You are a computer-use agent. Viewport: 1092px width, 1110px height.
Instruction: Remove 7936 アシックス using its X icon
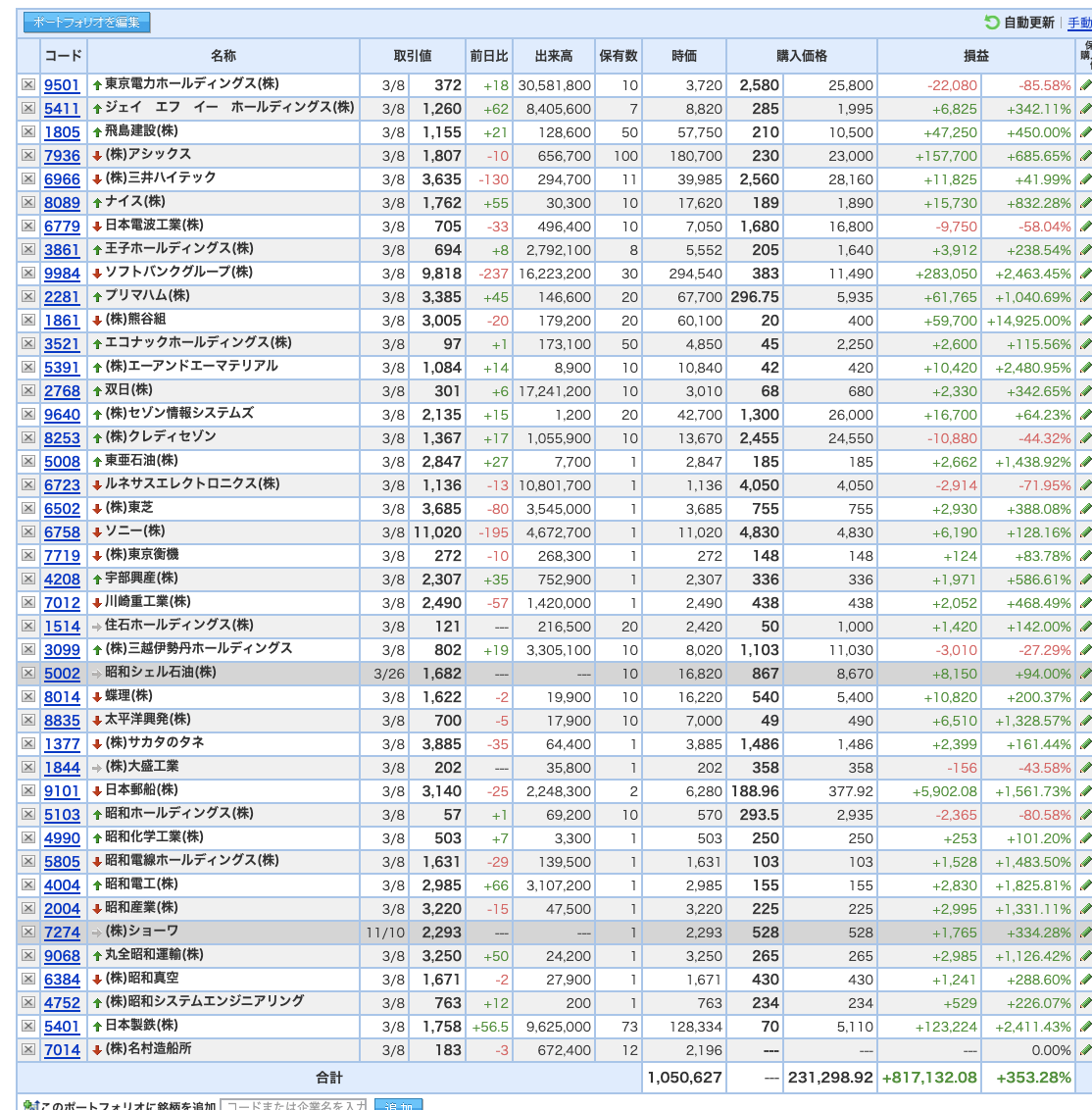click(27, 155)
